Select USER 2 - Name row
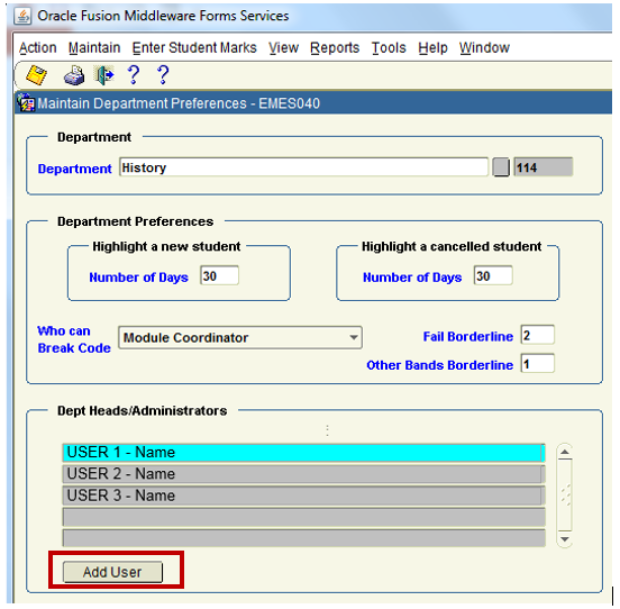620x609 pixels. pyautogui.click(x=303, y=474)
